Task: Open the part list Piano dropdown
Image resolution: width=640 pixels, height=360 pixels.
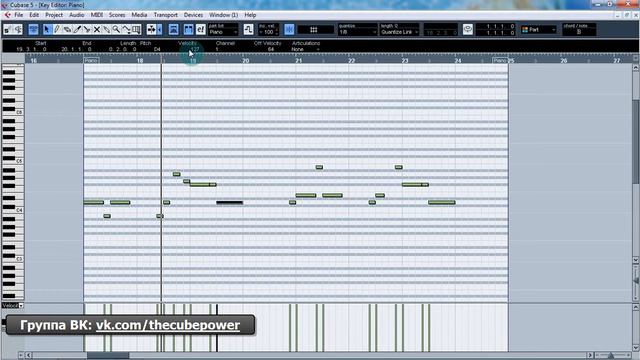Action: 223,32
